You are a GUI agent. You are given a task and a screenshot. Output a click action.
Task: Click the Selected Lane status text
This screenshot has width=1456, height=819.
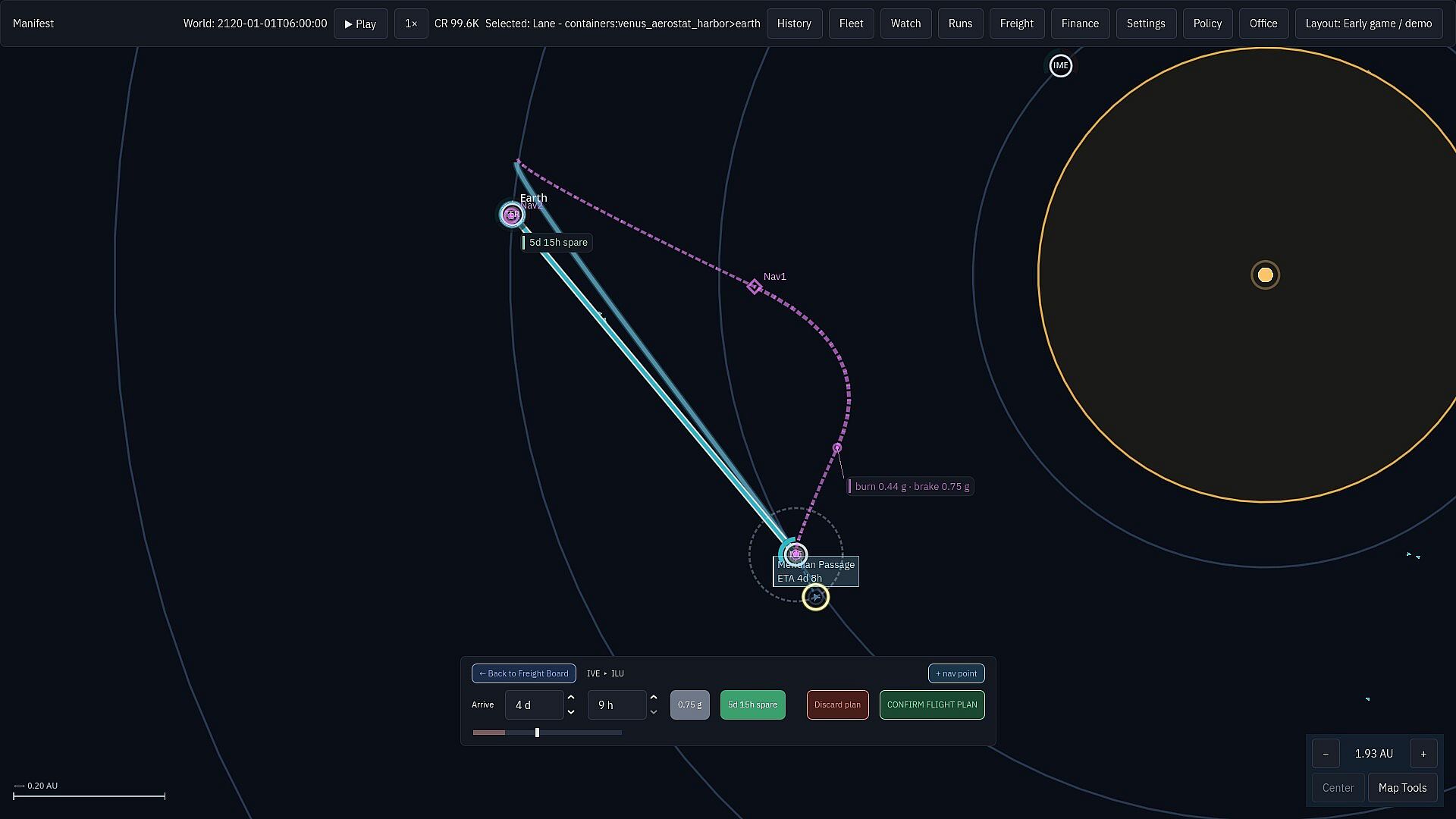coord(623,24)
